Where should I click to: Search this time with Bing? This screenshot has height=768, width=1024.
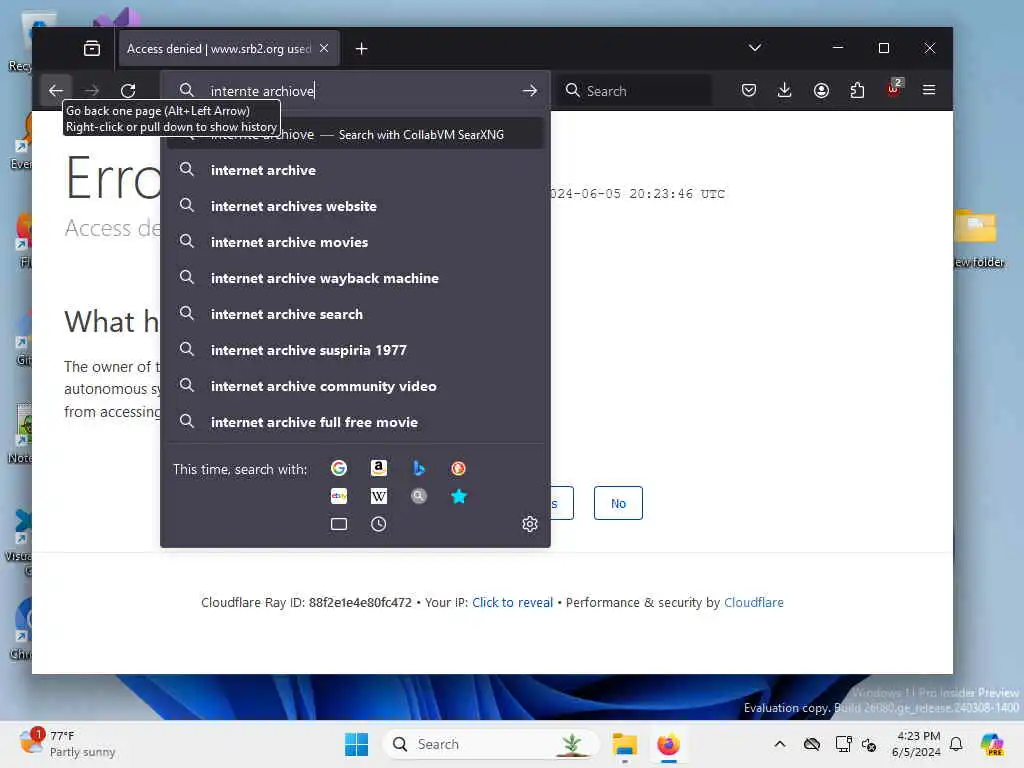[419, 468]
